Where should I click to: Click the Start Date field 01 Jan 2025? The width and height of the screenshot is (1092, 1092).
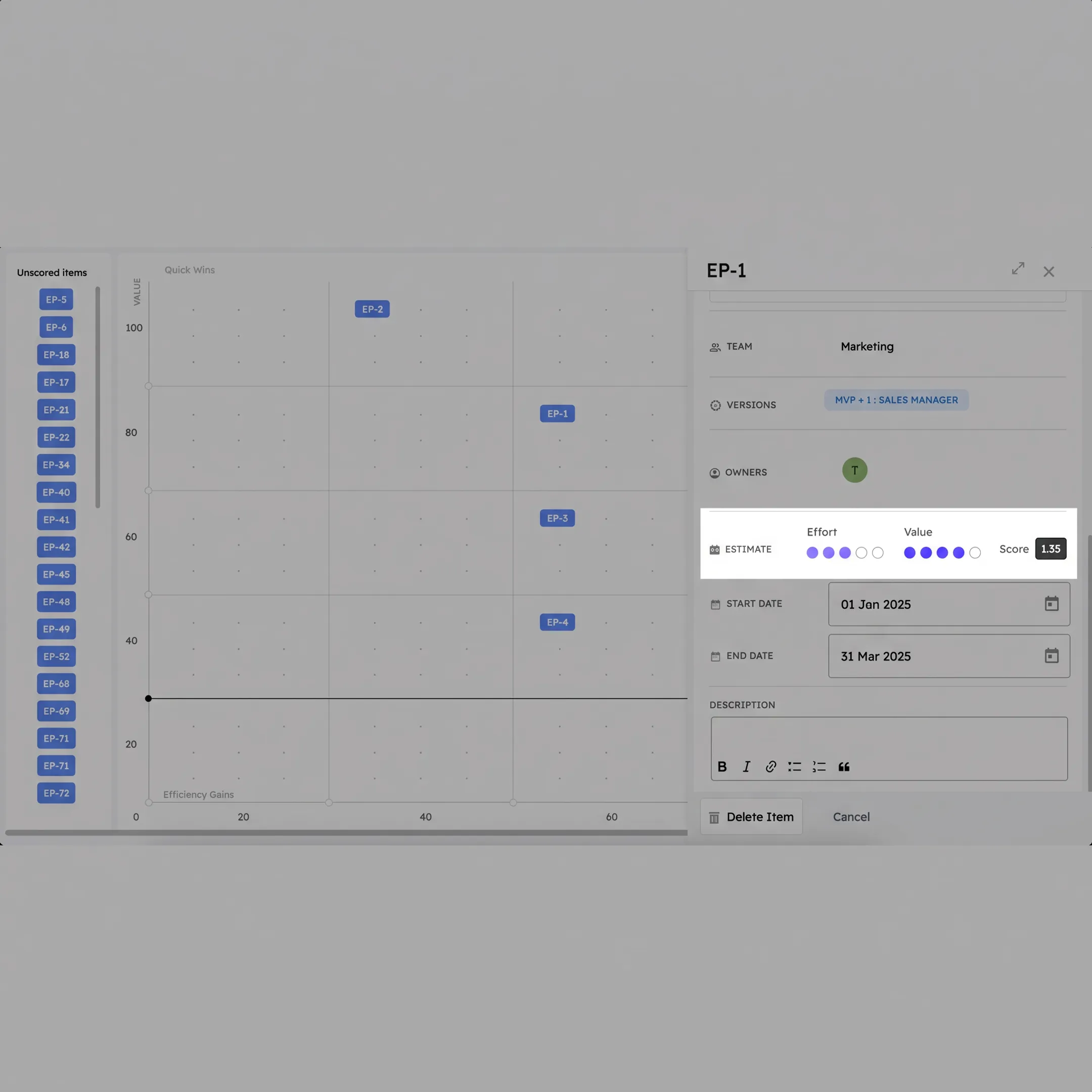(949, 604)
